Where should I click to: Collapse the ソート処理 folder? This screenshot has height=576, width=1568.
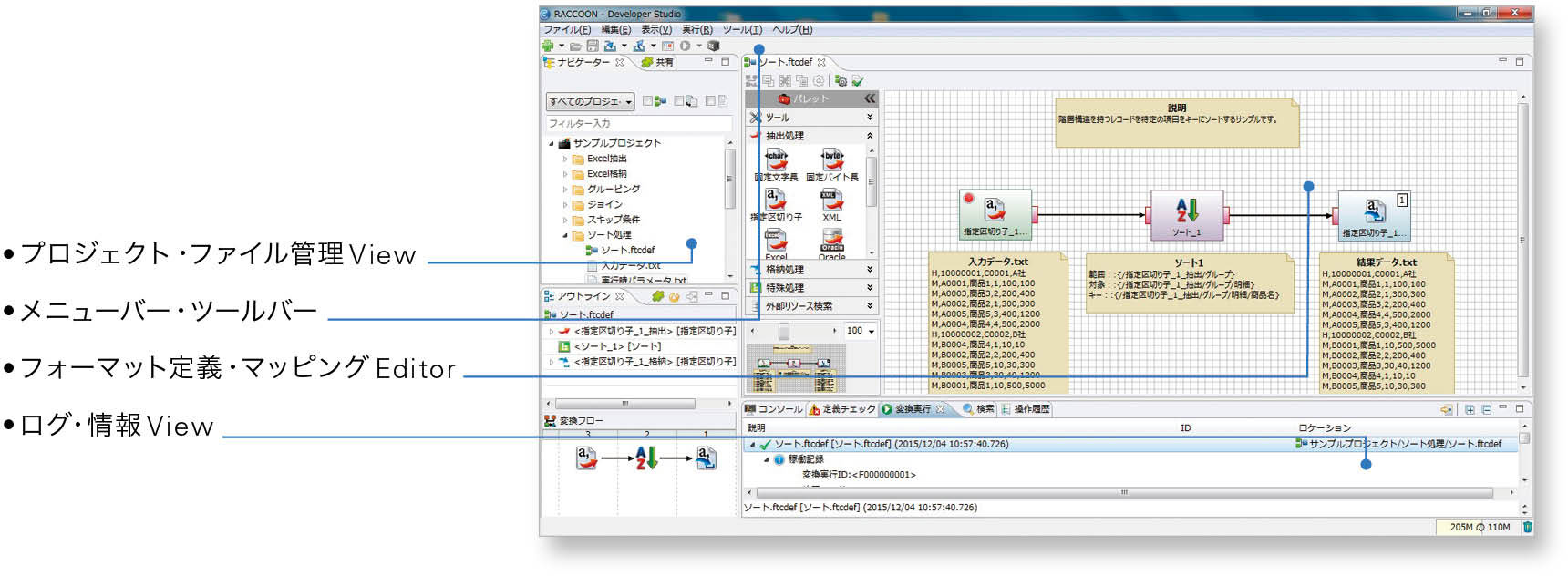pos(565,235)
